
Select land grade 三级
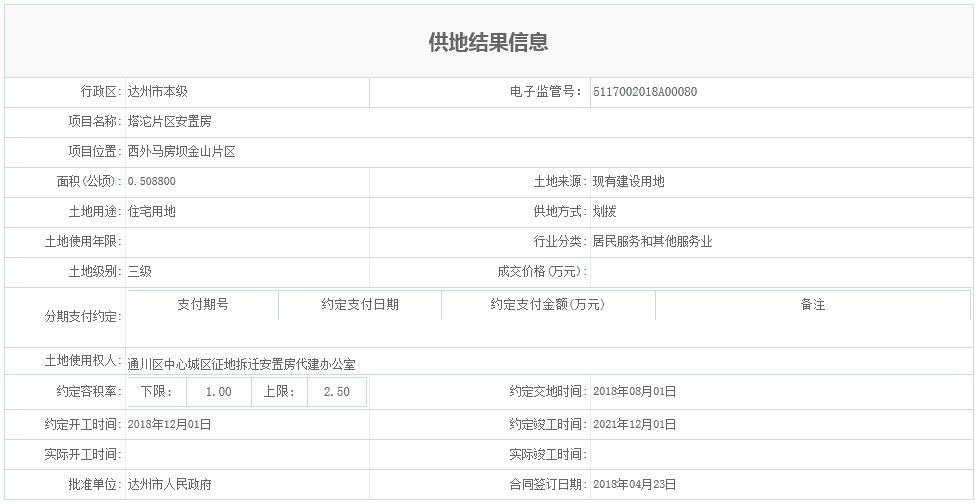[x=140, y=271]
